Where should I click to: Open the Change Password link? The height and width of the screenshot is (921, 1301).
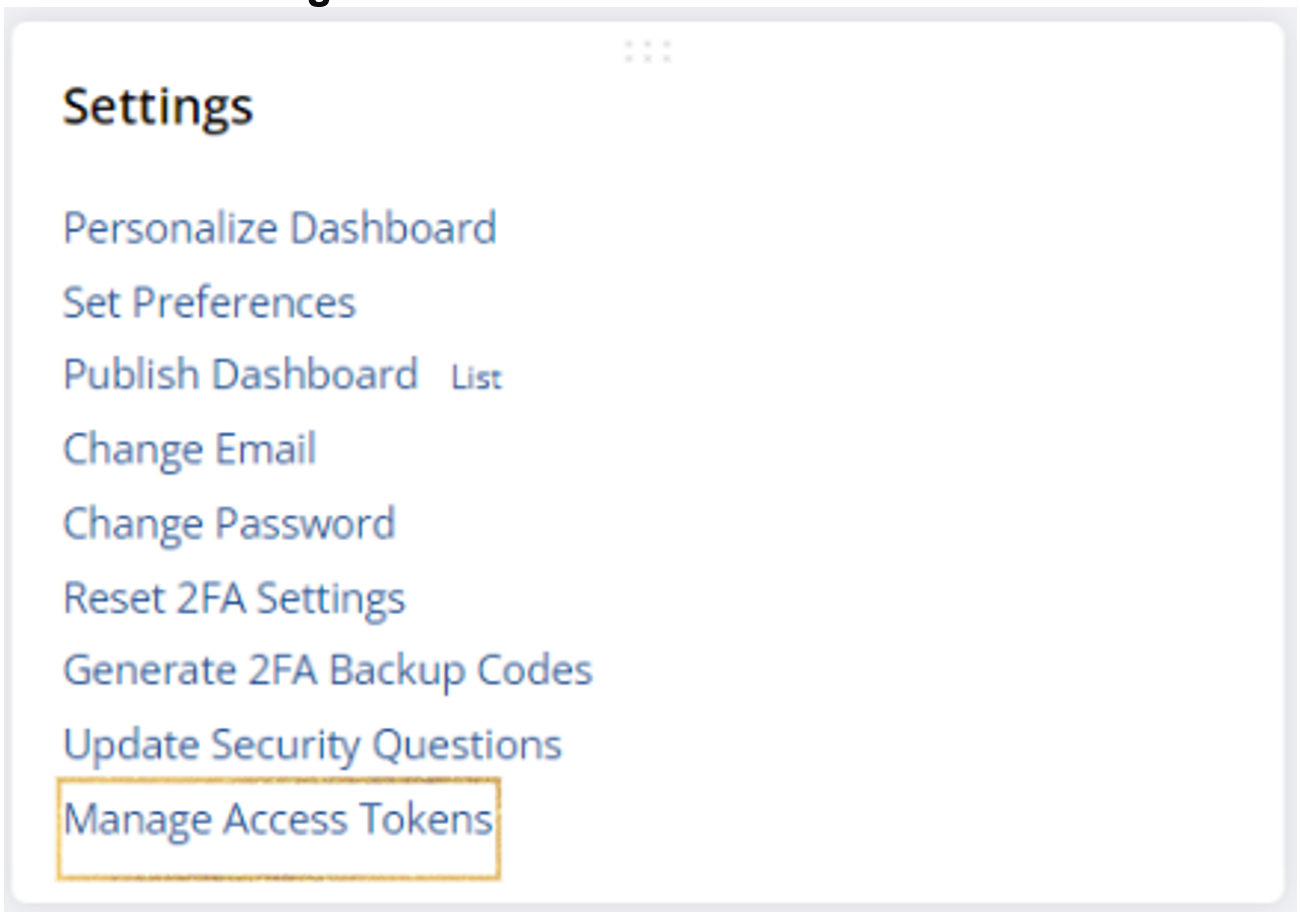pos(229,524)
